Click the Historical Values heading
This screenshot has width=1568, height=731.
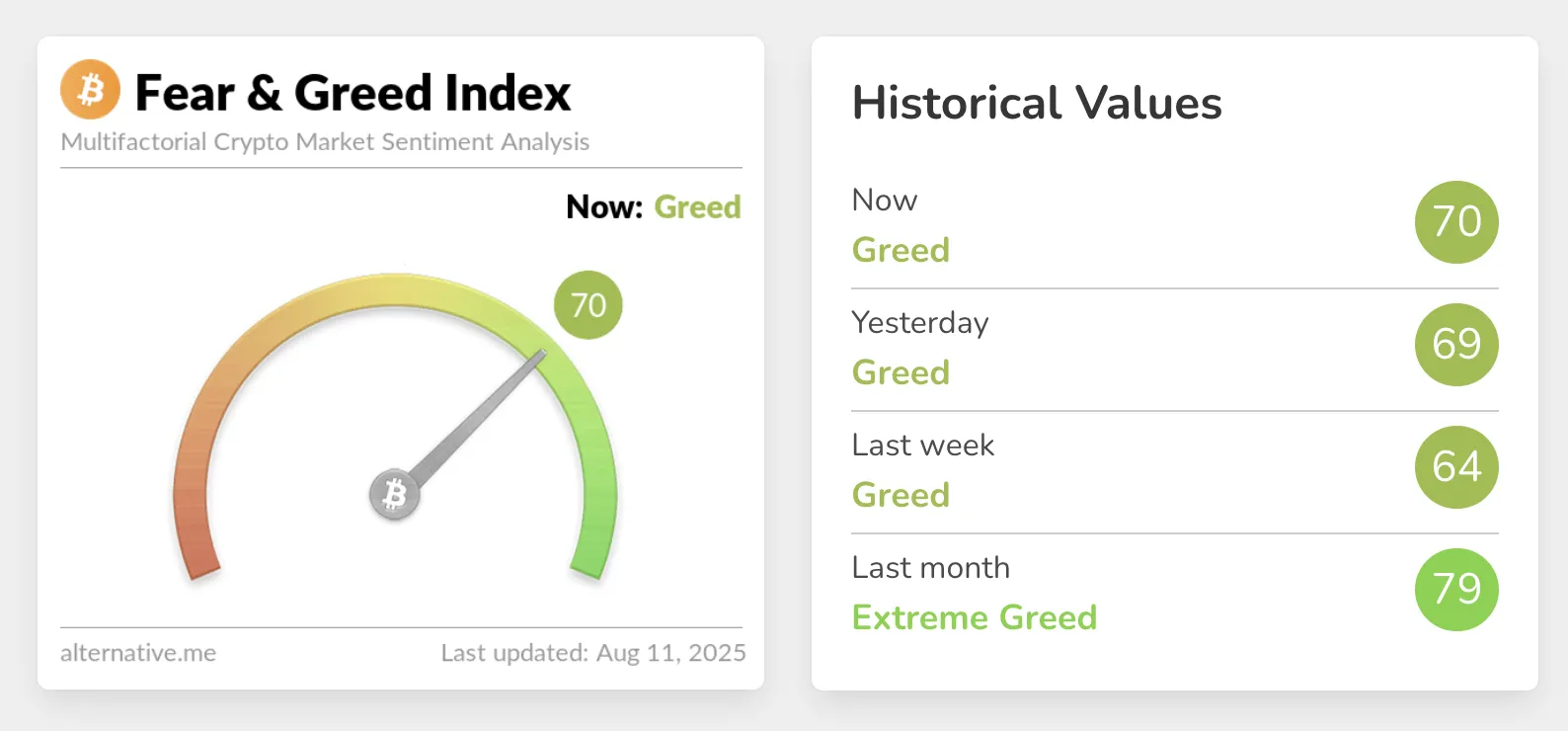1037,103
